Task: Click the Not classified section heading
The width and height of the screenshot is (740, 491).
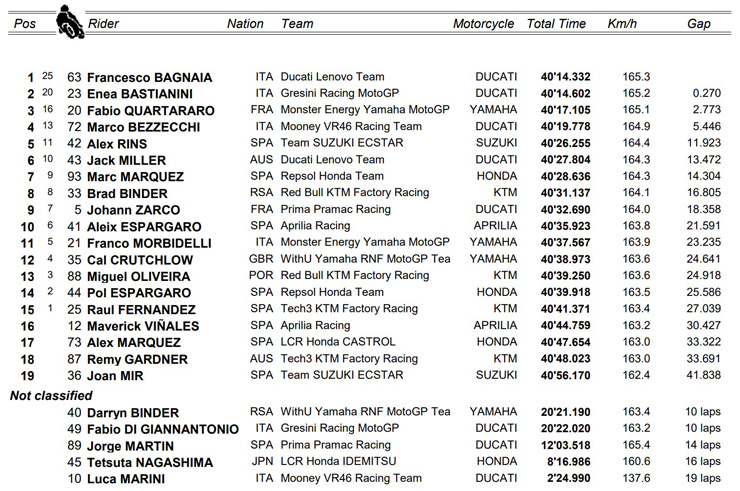Action: tap(51, 394)
